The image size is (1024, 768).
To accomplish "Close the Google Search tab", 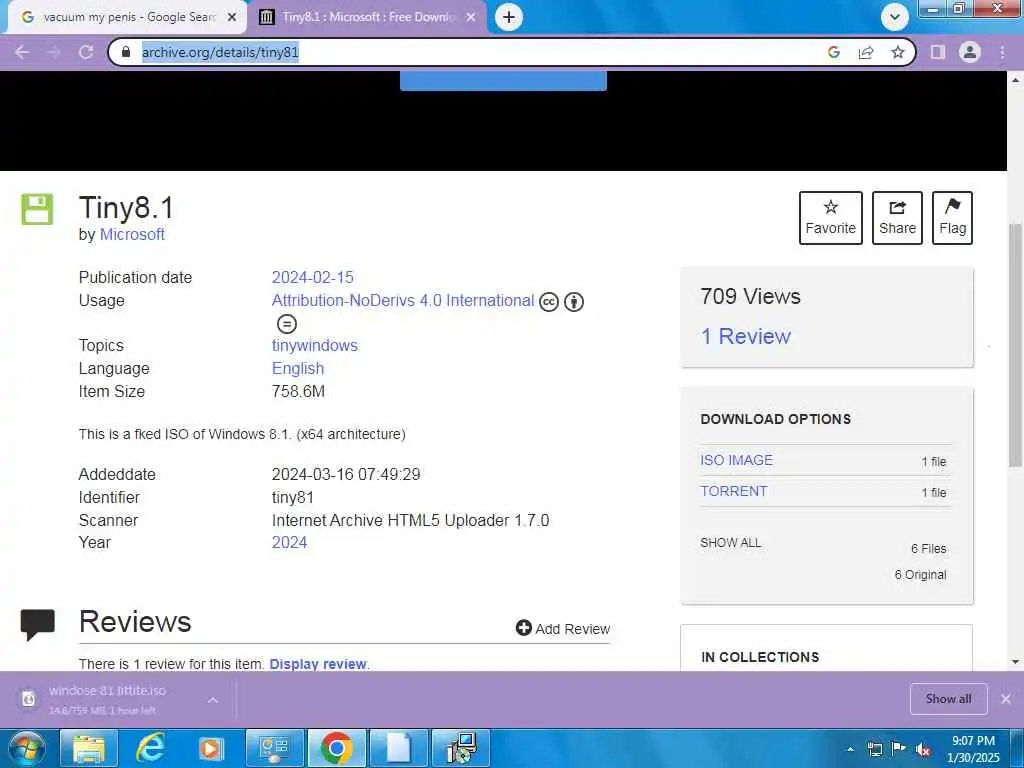I will pyautogui.click(x=232, y=17).
